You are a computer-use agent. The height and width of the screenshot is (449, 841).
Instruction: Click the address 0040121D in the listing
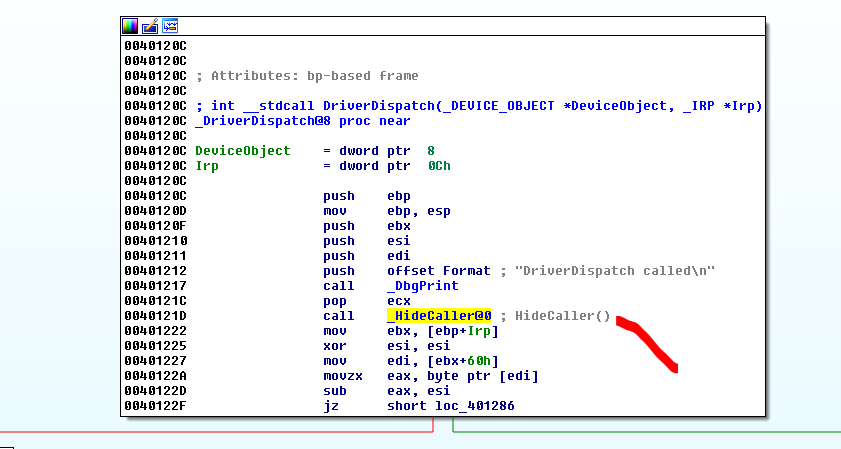coord(155,316)
